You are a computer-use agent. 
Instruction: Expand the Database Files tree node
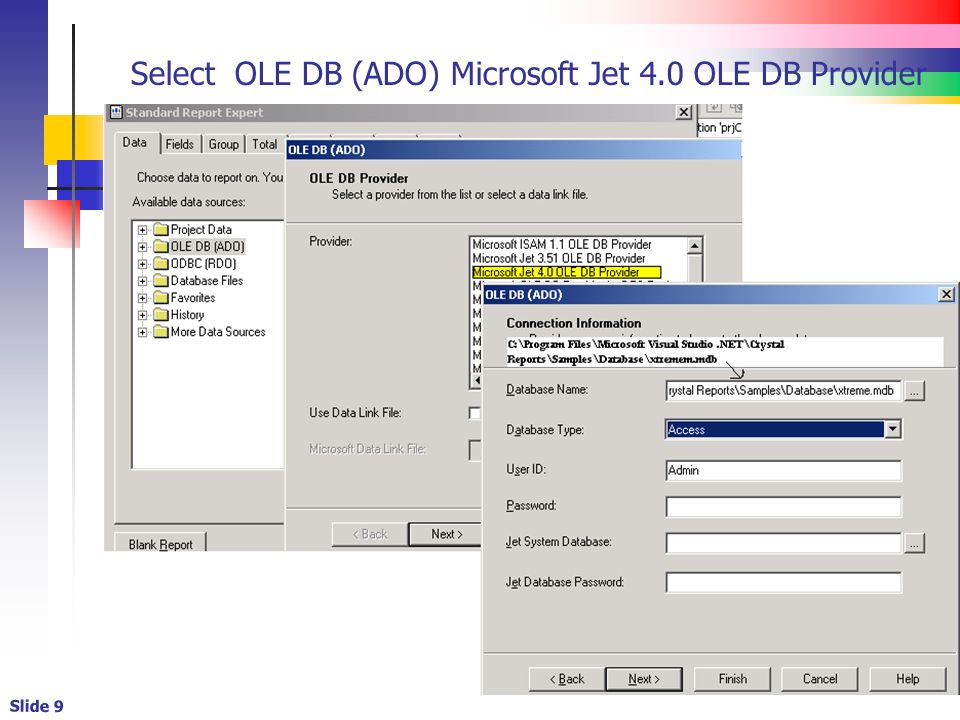[x=143, y=281]
